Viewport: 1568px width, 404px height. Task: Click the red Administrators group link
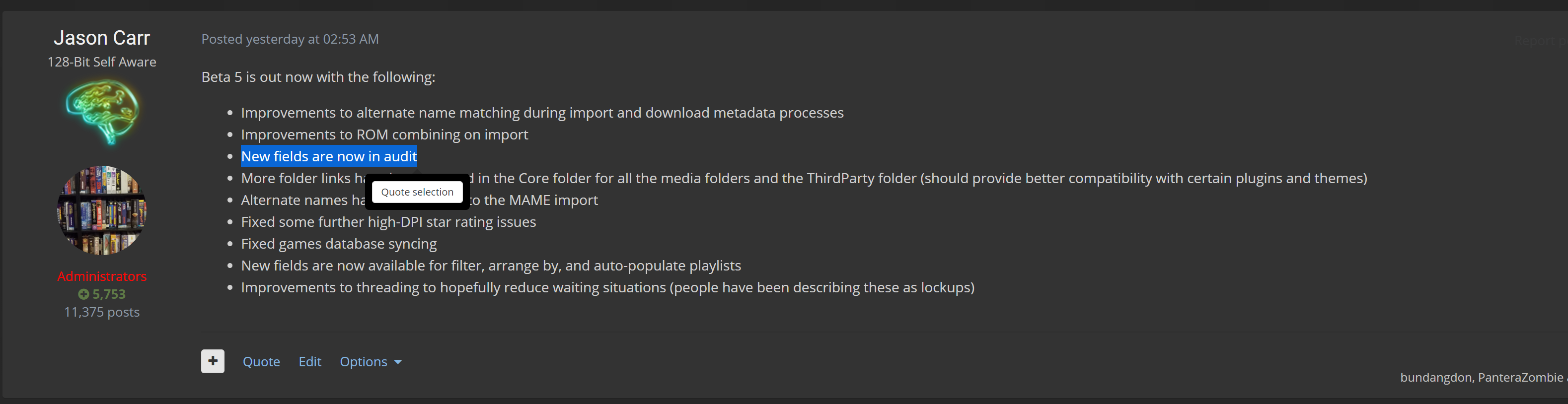click(102, 276)
